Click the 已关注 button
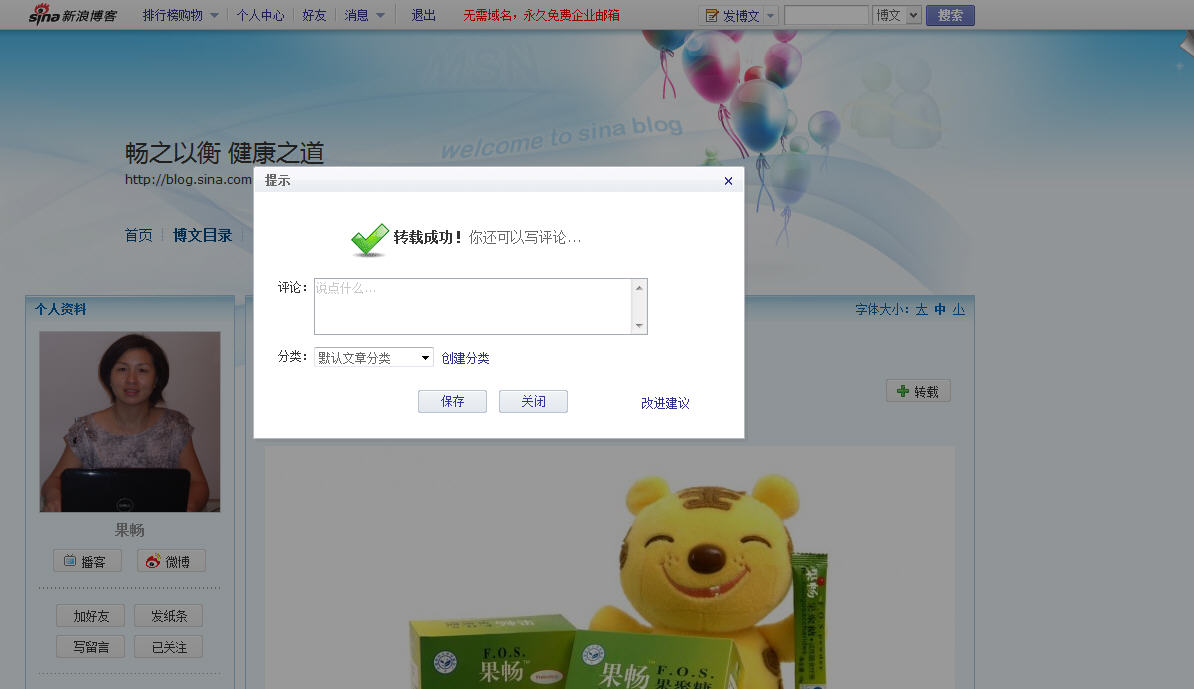Viewport: 1194px width, 689px height. tap(168, 647)
